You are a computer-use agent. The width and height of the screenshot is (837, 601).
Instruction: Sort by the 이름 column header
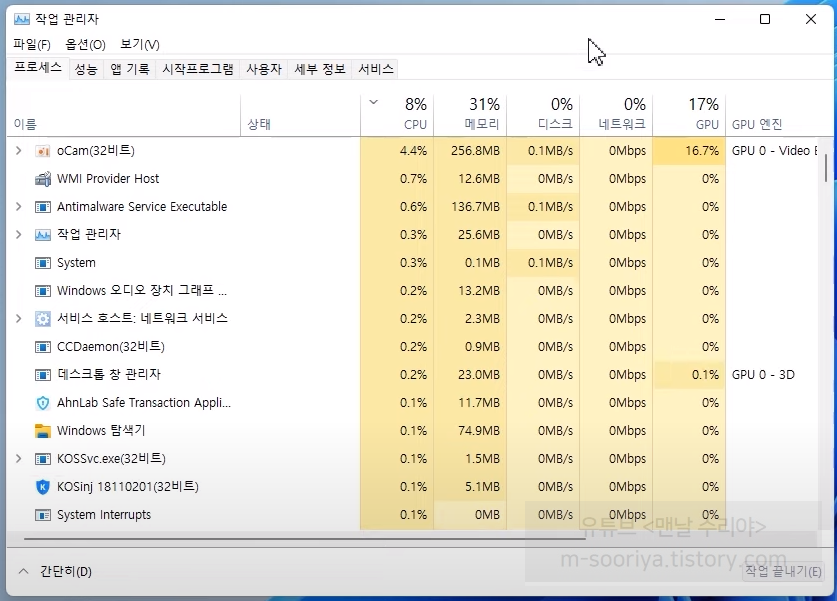pos(124,115)
